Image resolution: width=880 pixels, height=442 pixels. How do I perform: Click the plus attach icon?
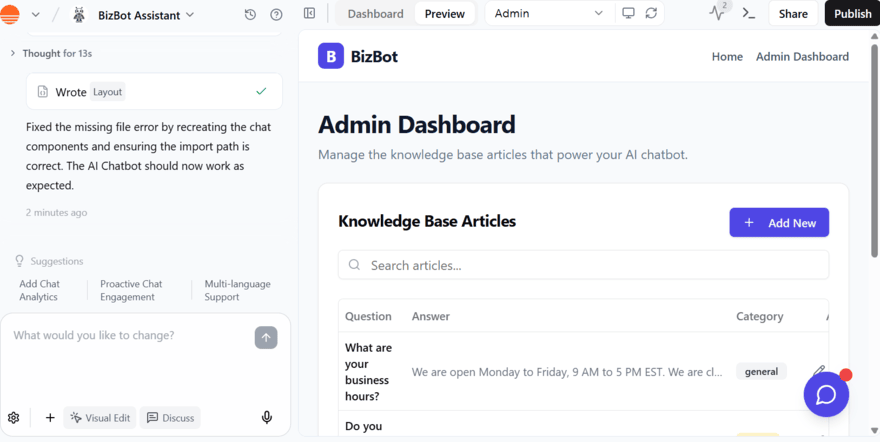point(50,418)
